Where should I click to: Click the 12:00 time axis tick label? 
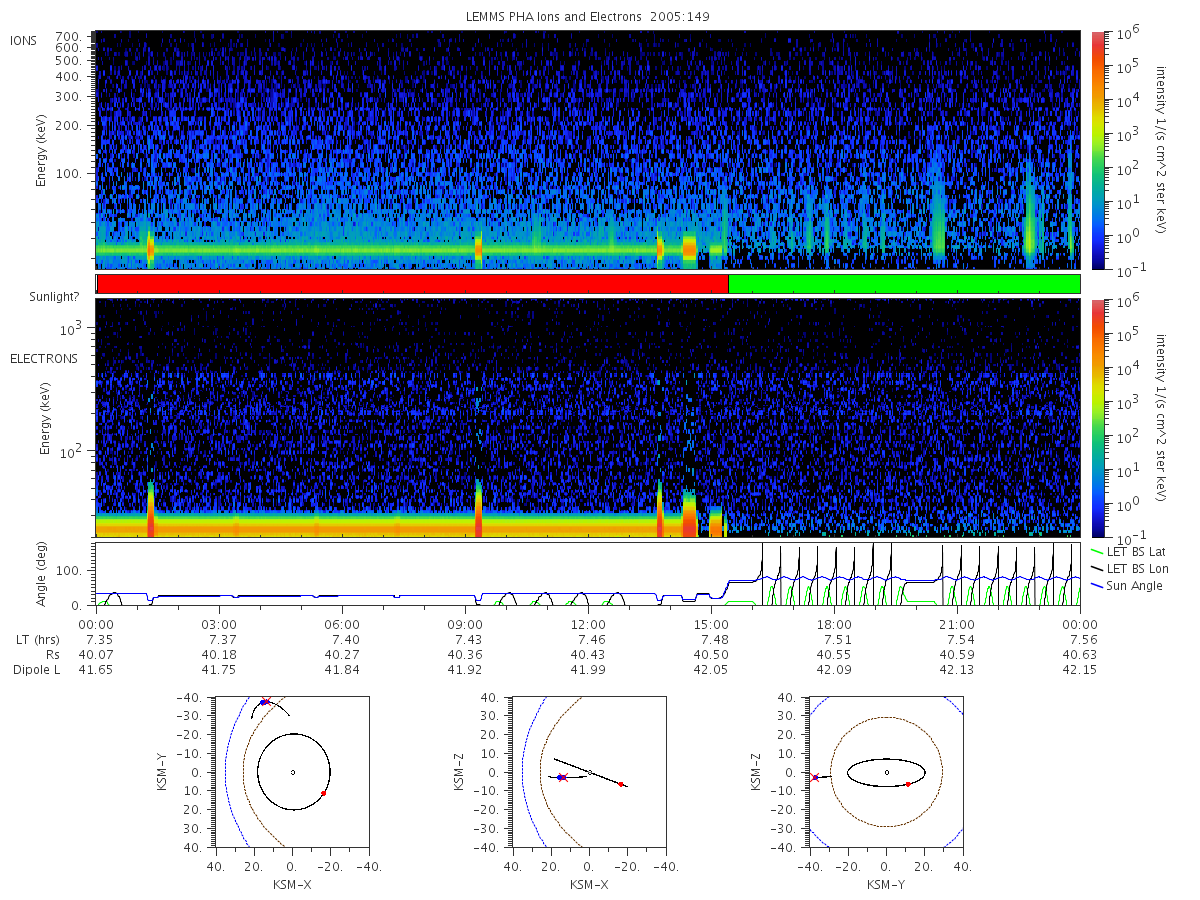click(x=588, y=623)
